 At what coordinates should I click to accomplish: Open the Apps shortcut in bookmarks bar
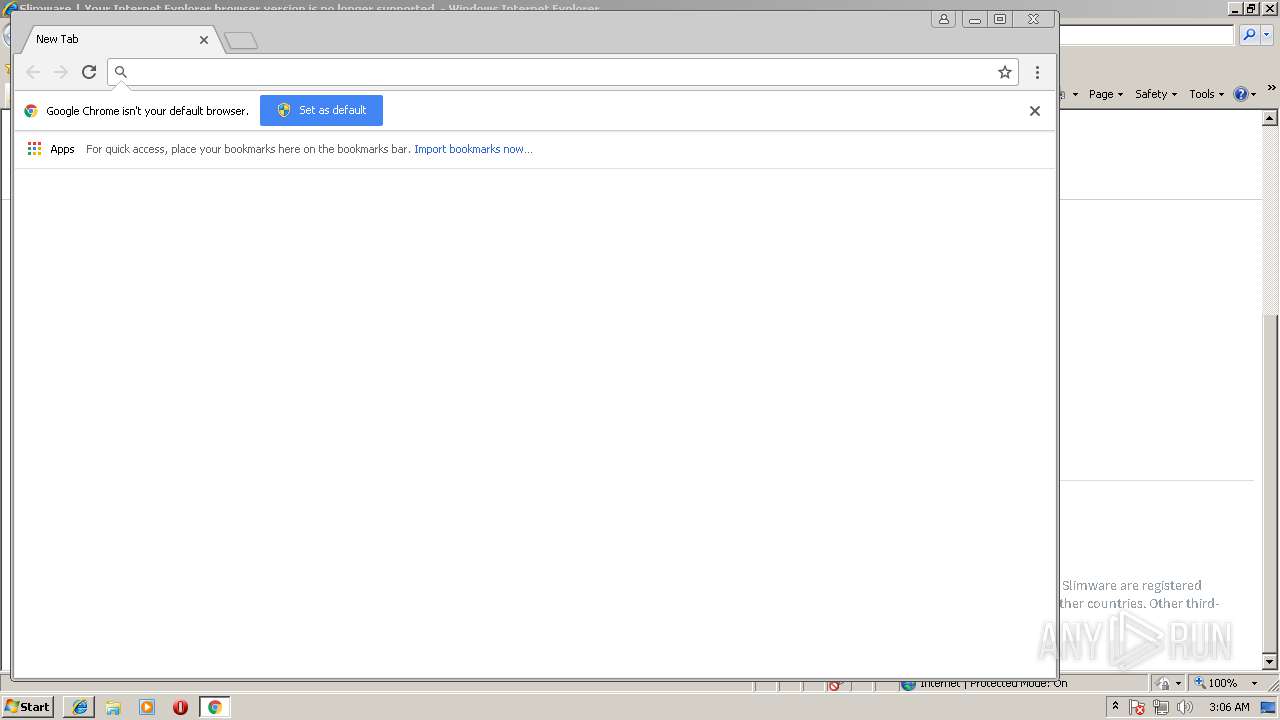click(x=51, y=149)
